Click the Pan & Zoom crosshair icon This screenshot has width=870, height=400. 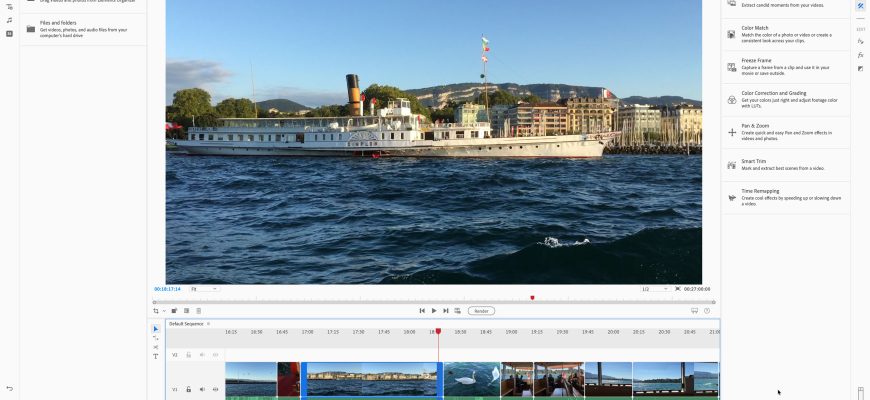(x=732, y=133)
